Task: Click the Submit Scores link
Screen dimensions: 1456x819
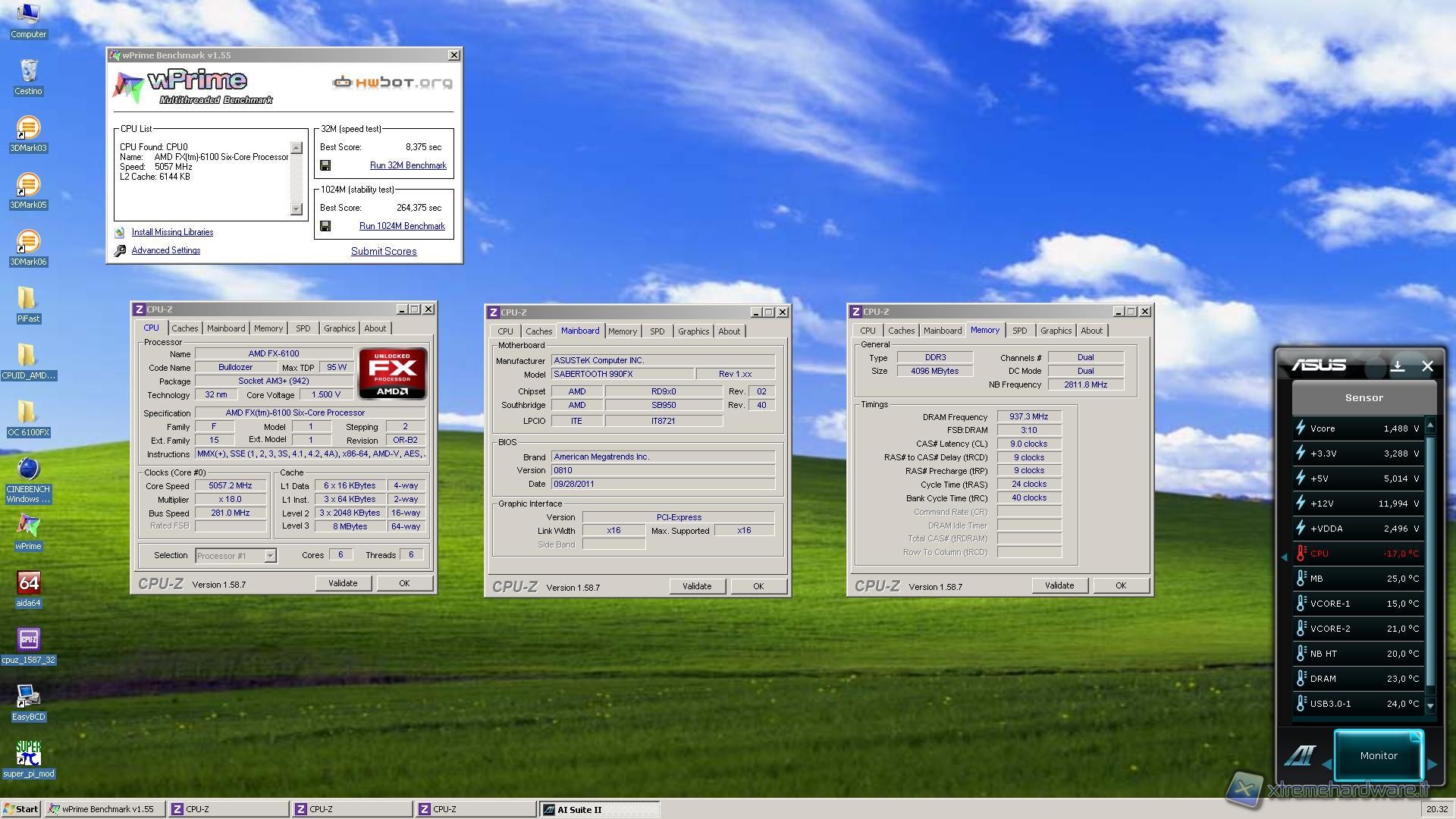Action: [x=383, y=251]
